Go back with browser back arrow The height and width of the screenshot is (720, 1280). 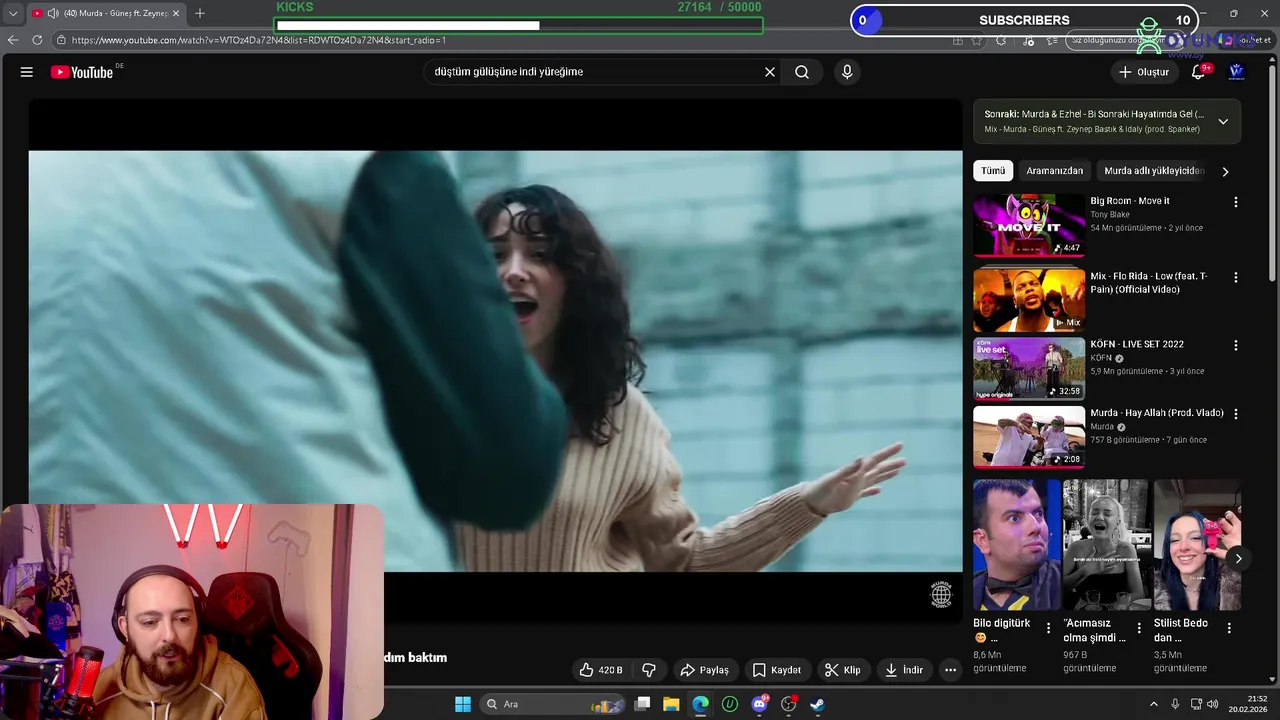(12, 40)
